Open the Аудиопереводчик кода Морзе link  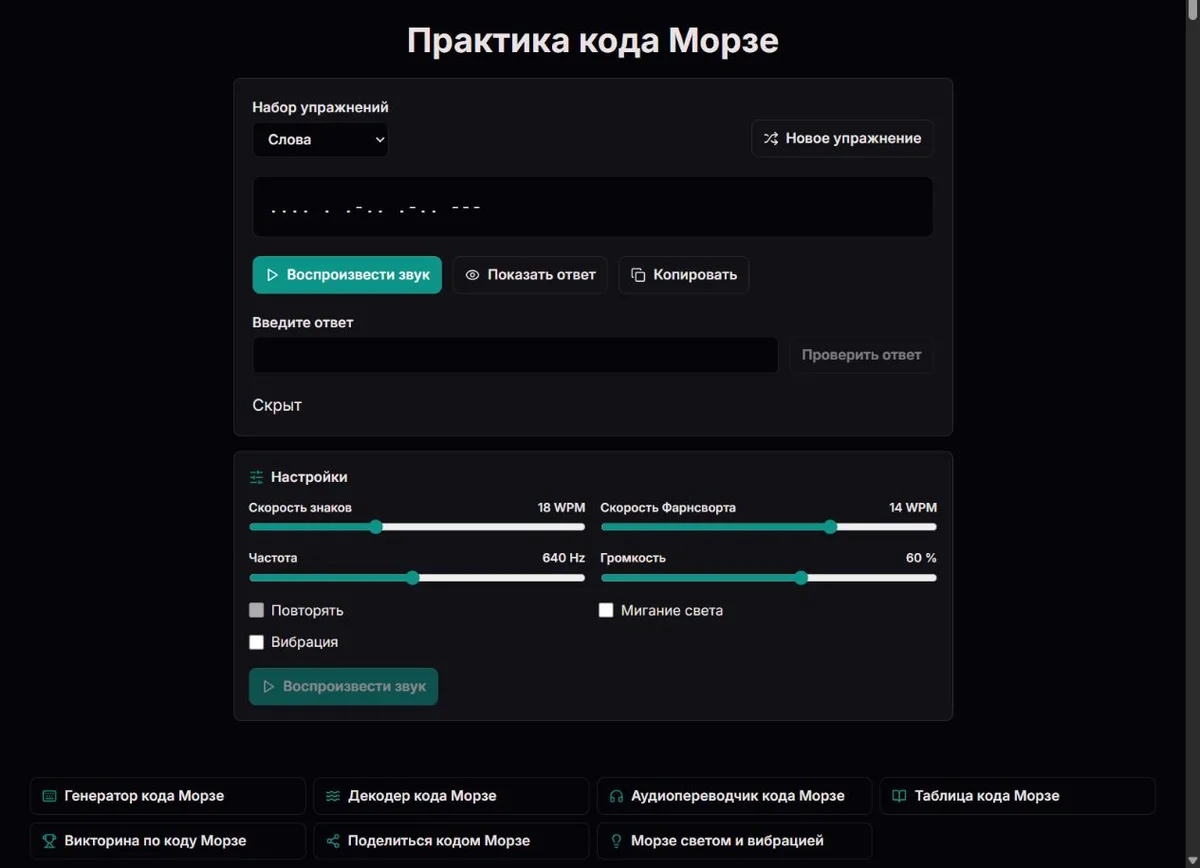[734, 796]
